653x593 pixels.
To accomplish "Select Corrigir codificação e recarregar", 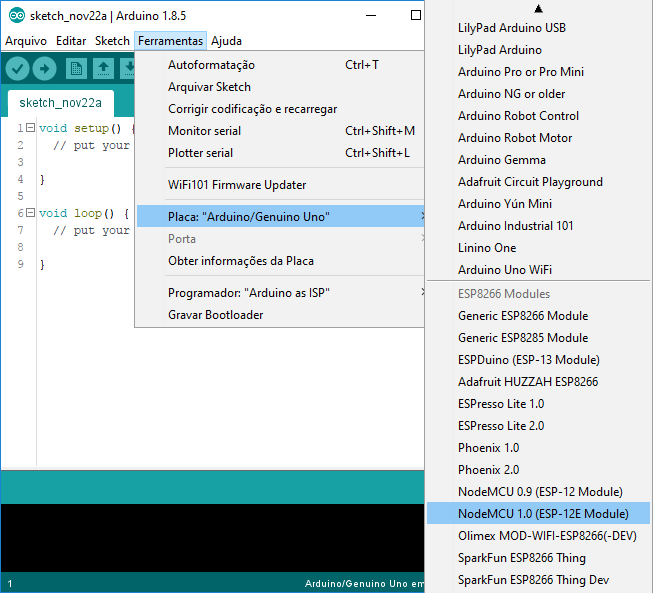I will tap(281, 109).
